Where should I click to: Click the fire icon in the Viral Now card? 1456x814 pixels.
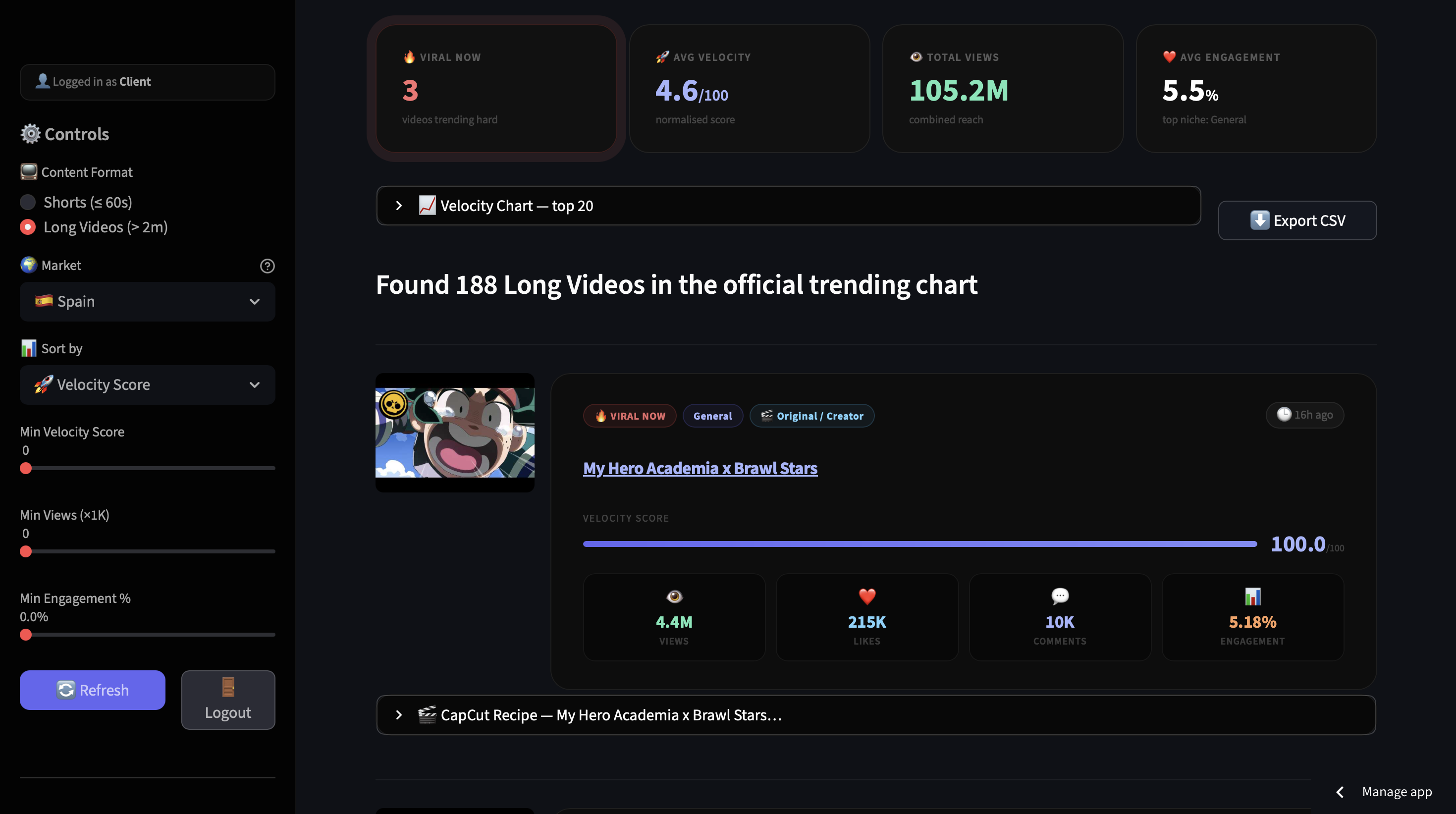(409, 57)
